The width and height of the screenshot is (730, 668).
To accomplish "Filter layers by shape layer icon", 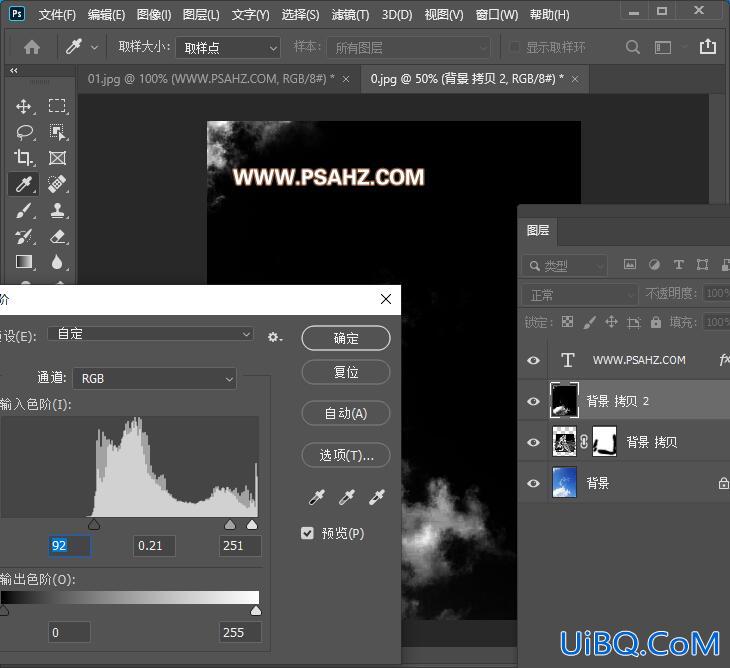I will 702,264.
